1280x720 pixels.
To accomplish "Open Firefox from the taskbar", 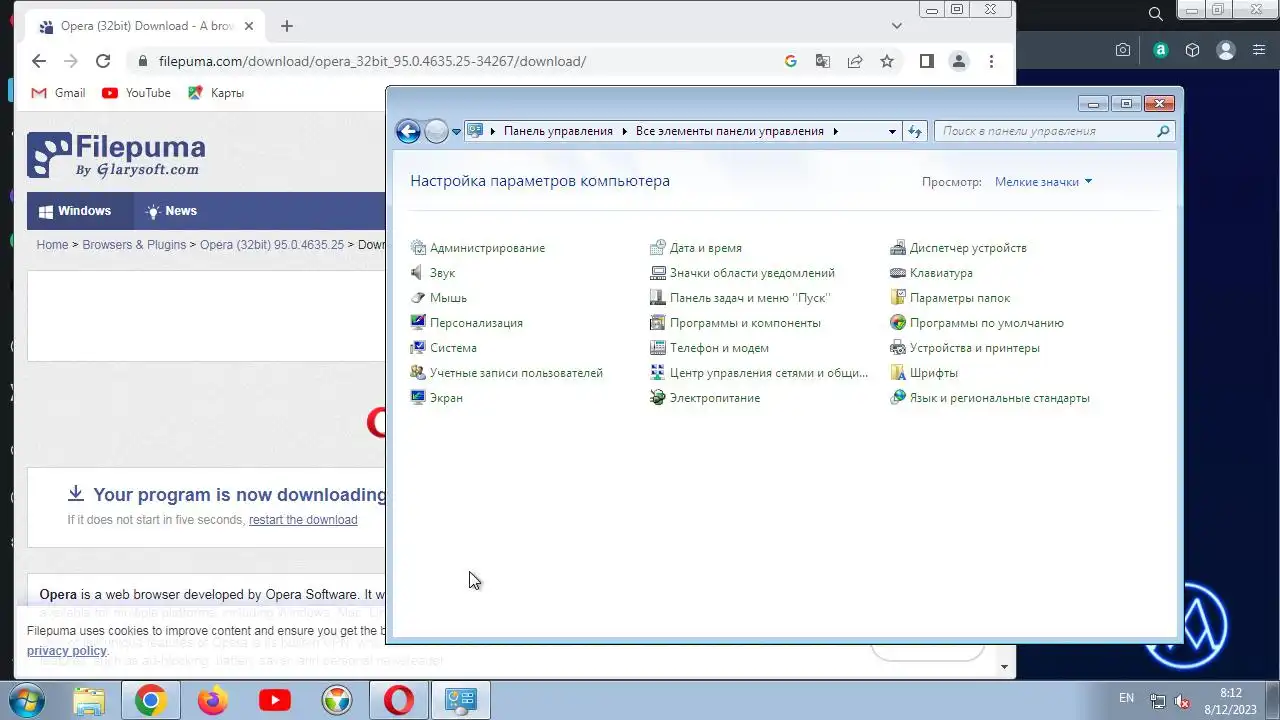I will click(213, 701).
